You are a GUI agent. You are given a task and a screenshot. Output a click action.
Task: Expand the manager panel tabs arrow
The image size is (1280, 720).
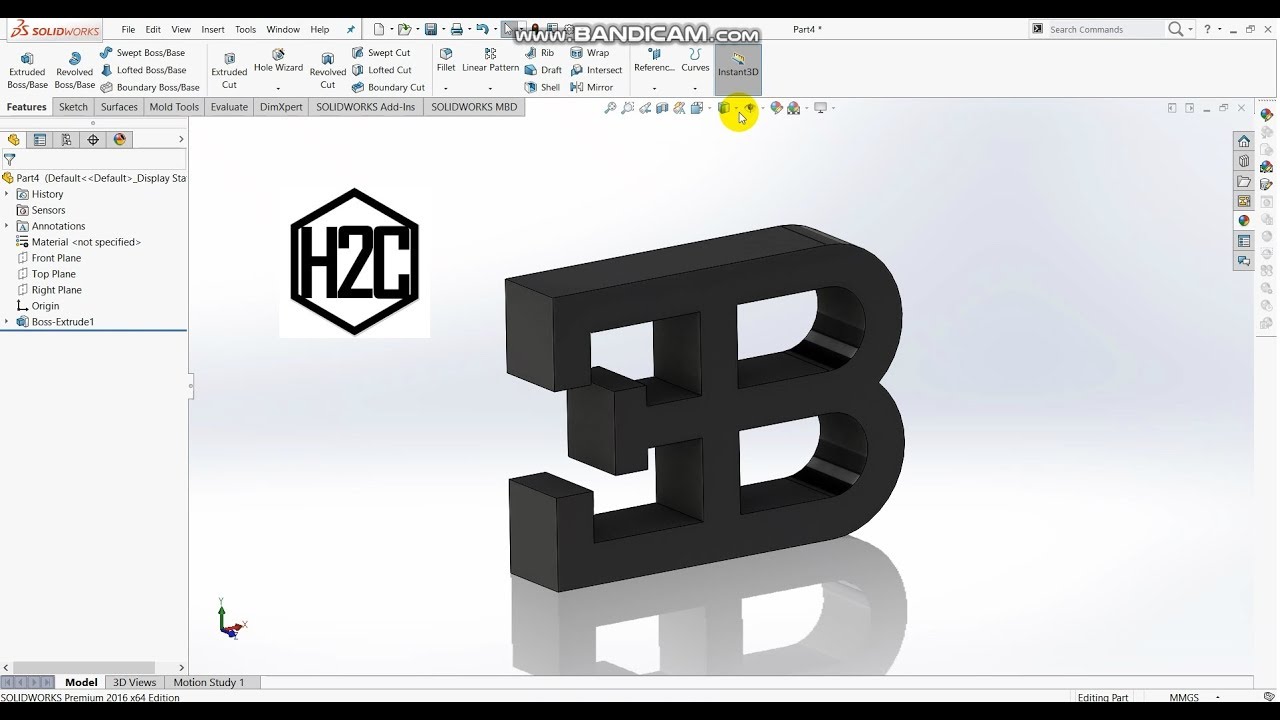181,140
